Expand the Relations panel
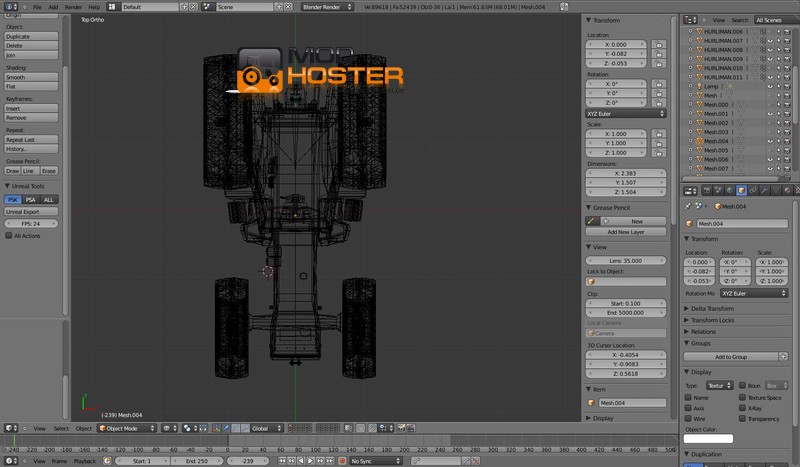Screen dimensions: 800x467 pos(687,332)
